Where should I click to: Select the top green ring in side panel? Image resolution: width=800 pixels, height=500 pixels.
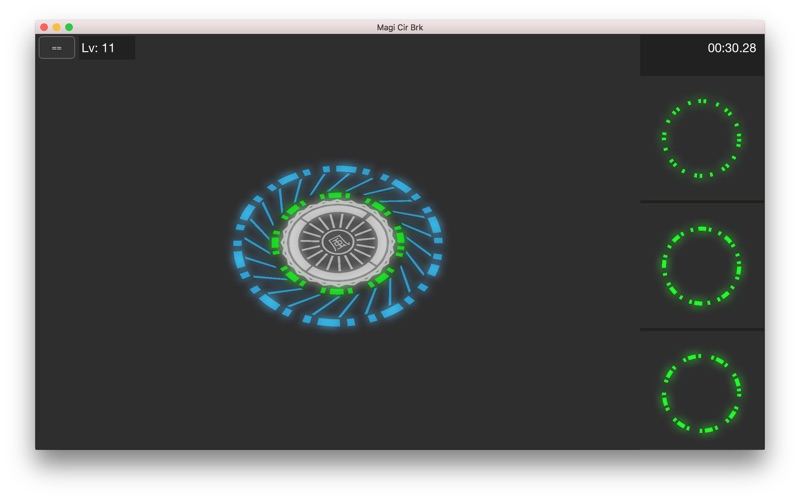pyautogui.click(x=702, y=138)
